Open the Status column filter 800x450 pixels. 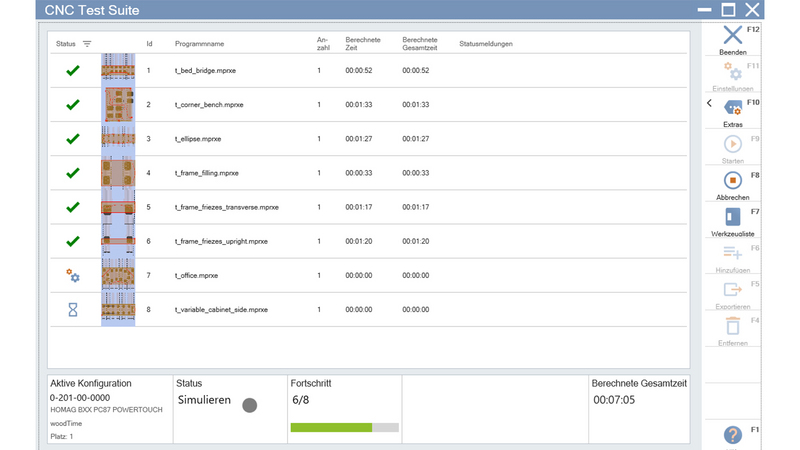pyautogui.click(x=87, y=44)
